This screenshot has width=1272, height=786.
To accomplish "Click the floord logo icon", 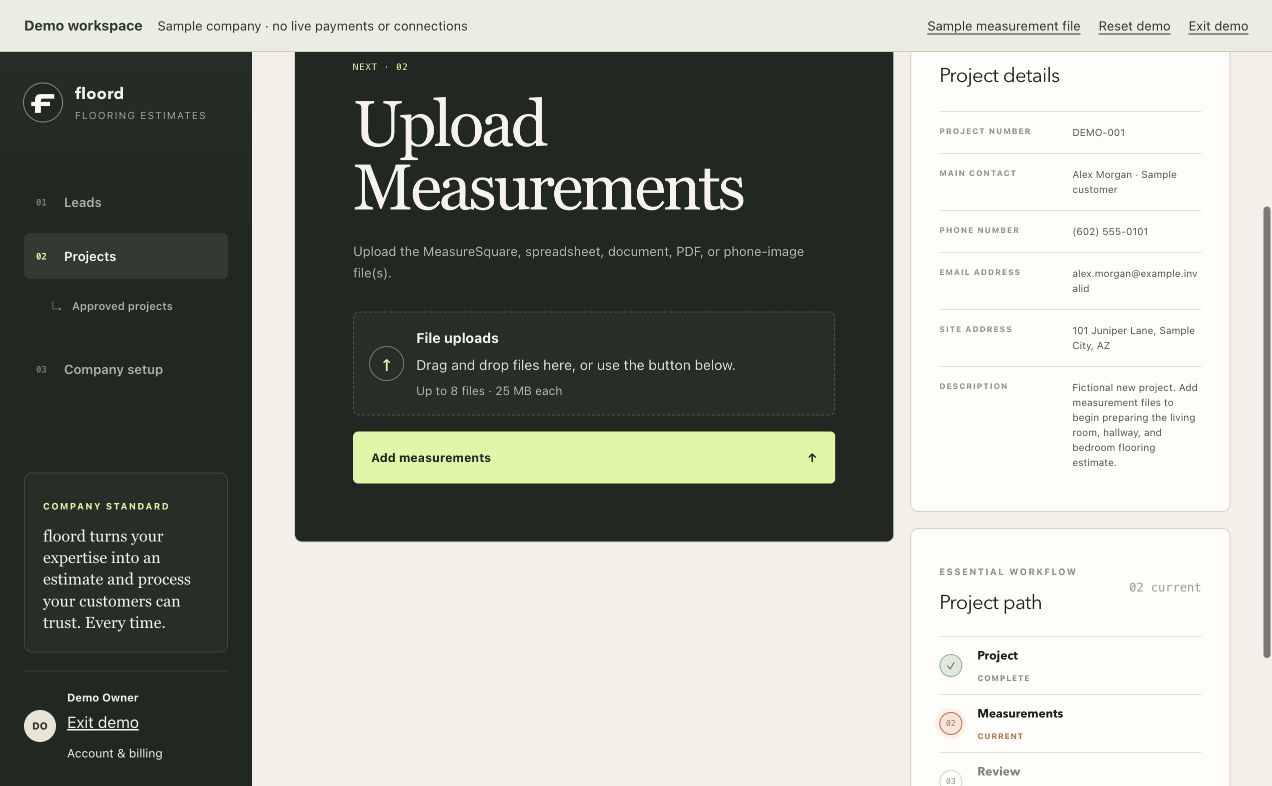I will pyautogui.click(x=43, y=102).
